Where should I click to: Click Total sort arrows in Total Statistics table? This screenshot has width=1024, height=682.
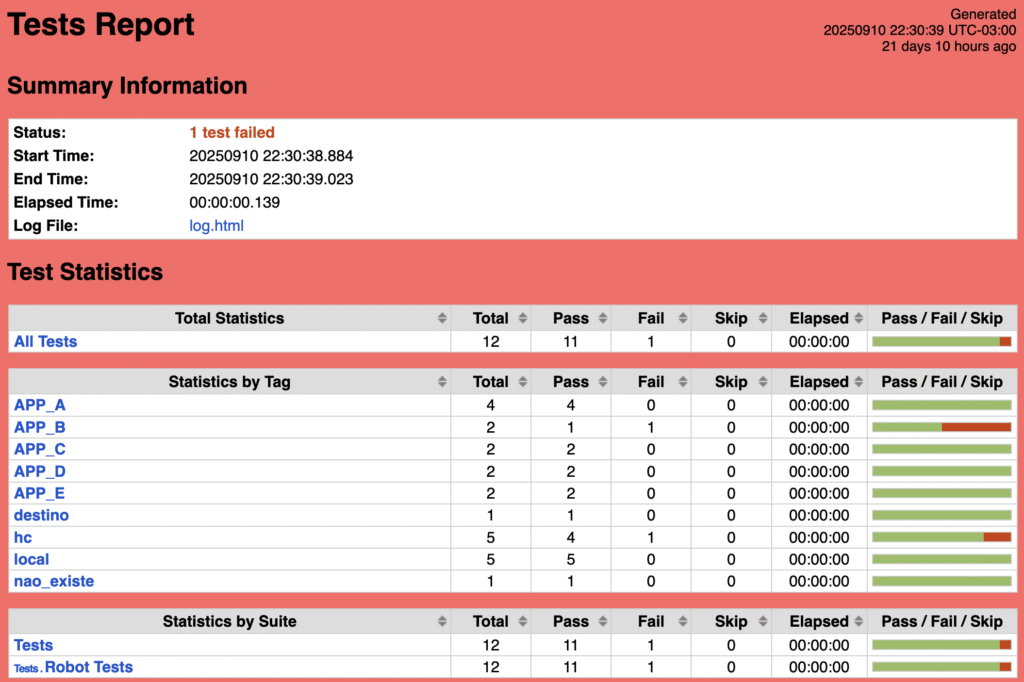tap(521, 319)
